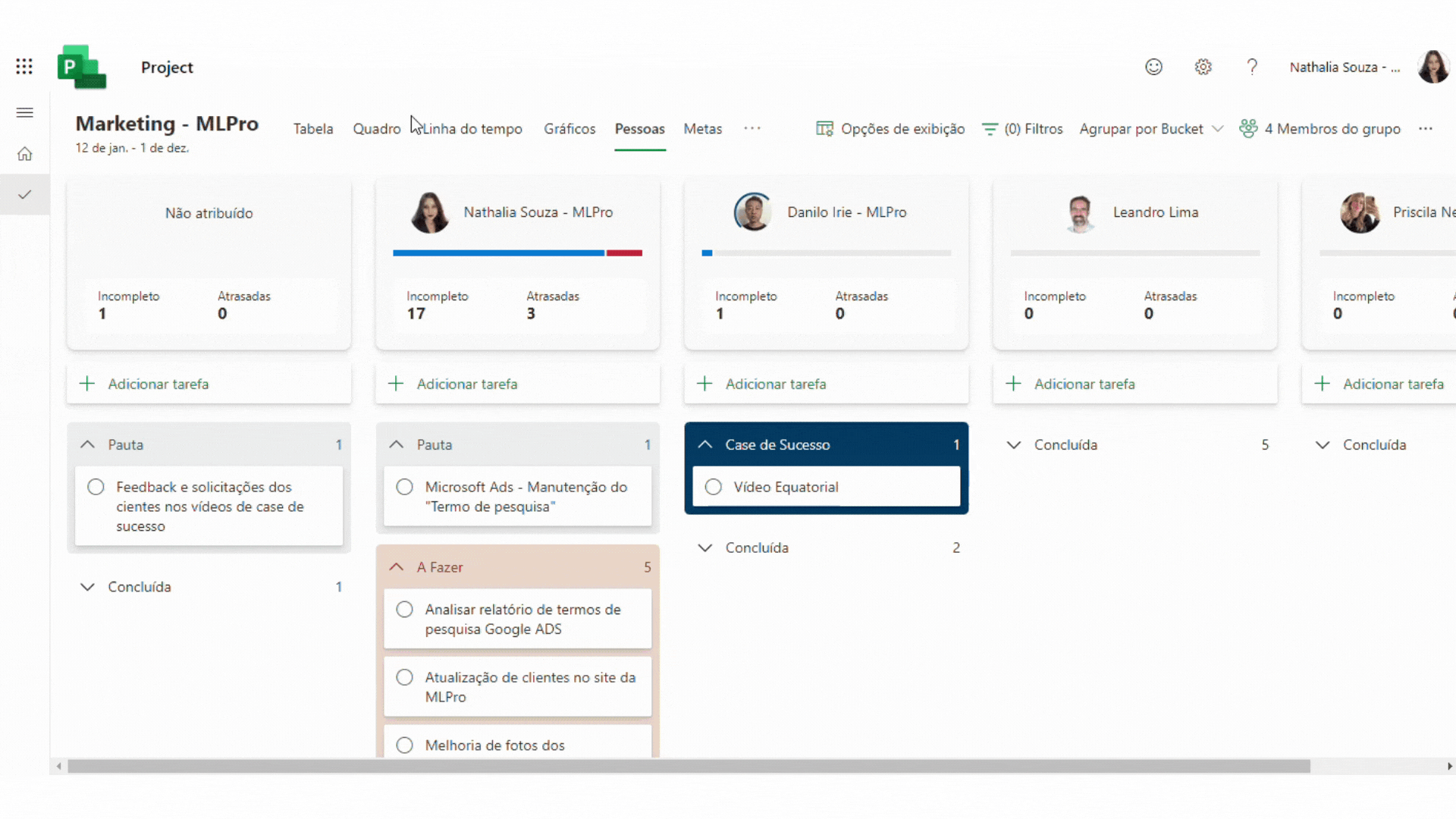The image size is (1456, 819).
Task: Open more tabs ellipsis after Metas
Action: pyautogui.click(x=752, y=128)
